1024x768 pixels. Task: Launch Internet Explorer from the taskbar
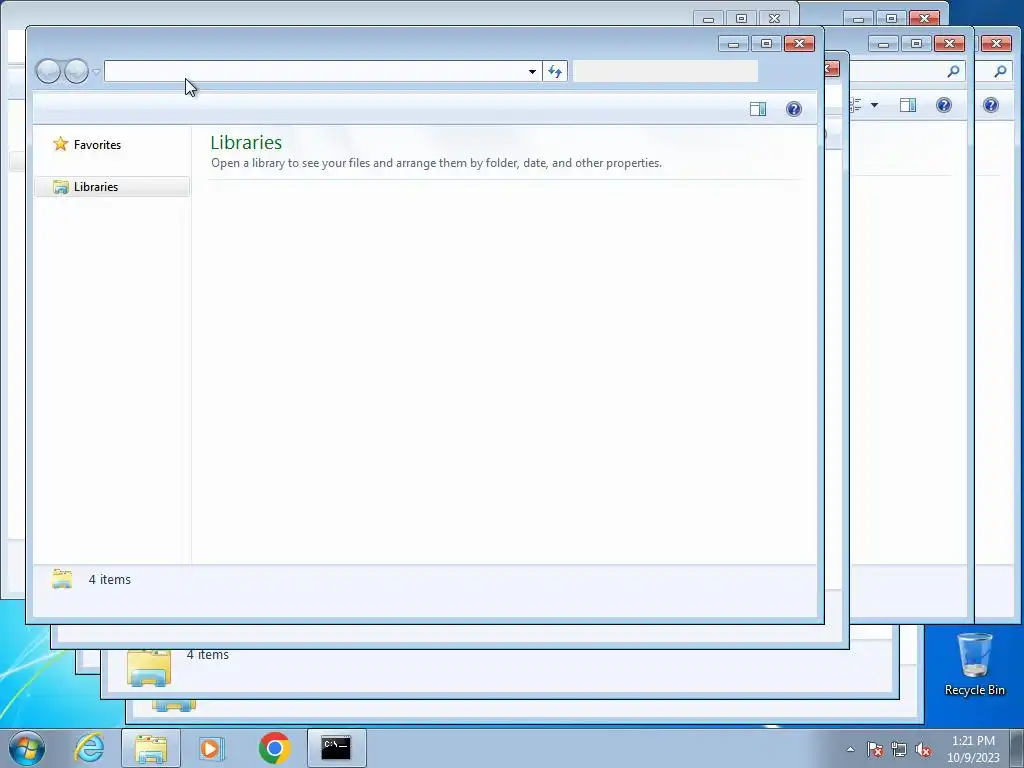click(89, 747)
